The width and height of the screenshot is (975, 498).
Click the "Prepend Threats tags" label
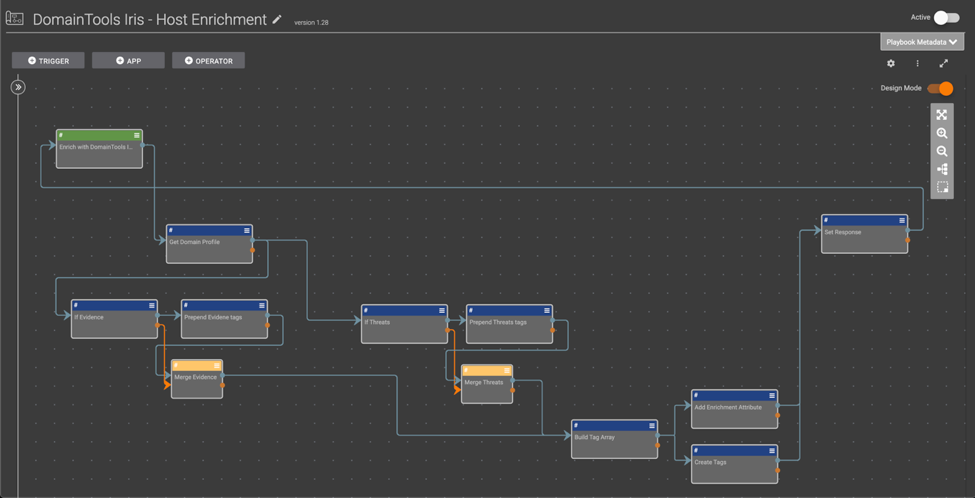point(497,322)
